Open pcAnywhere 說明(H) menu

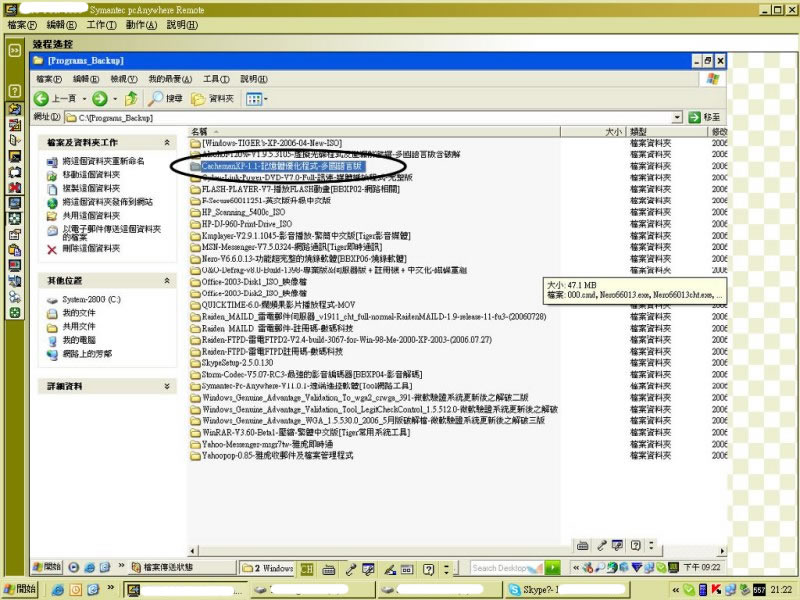182,25
